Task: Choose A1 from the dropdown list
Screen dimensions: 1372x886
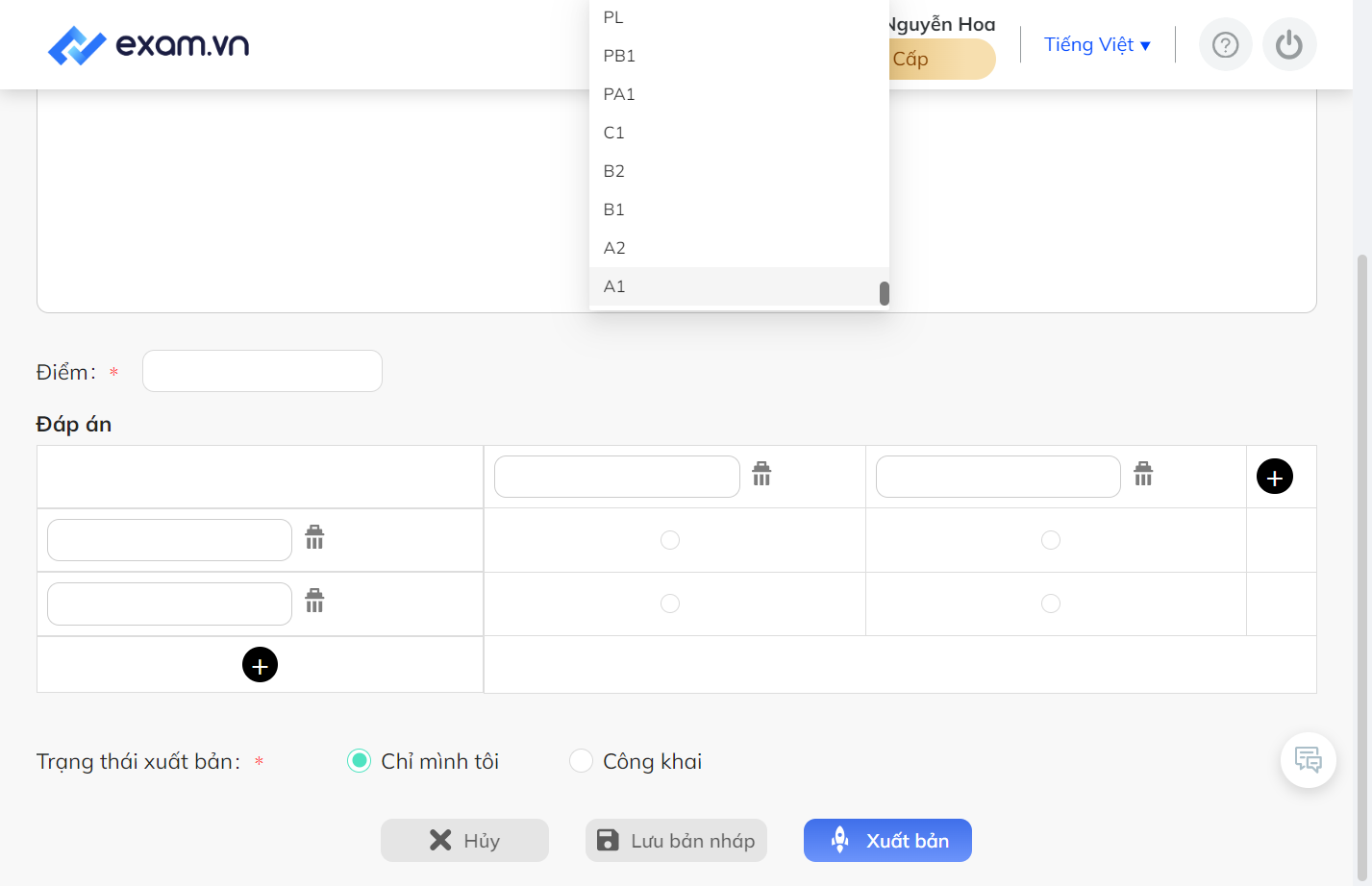Action: (738, 286)
